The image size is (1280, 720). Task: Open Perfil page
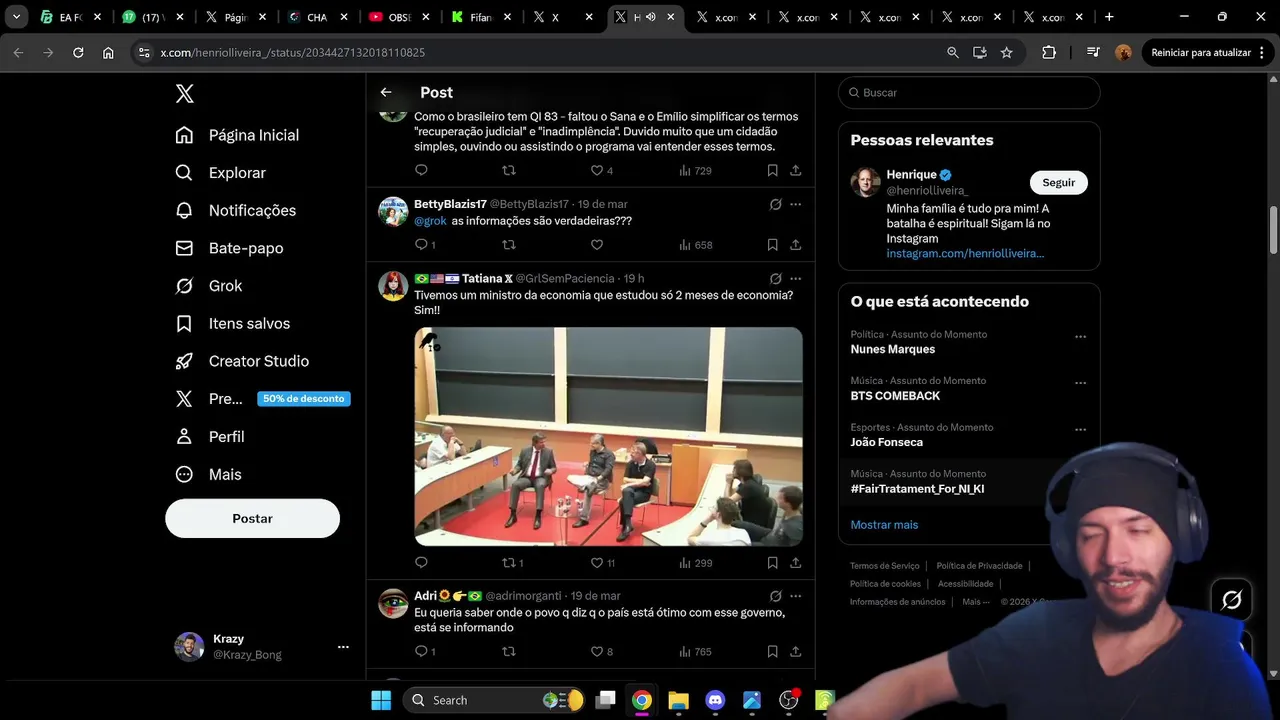pyautogui.click(x=210, y=437)
